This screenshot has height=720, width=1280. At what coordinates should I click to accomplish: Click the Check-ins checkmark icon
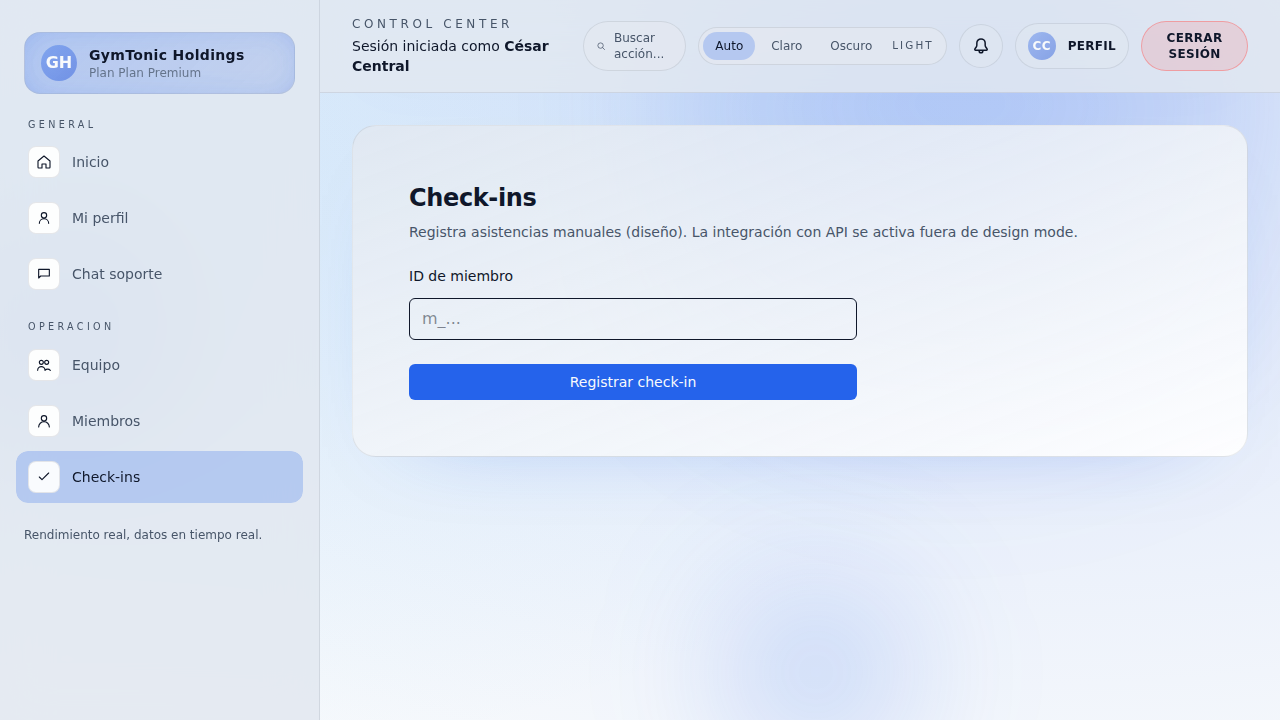44,477
